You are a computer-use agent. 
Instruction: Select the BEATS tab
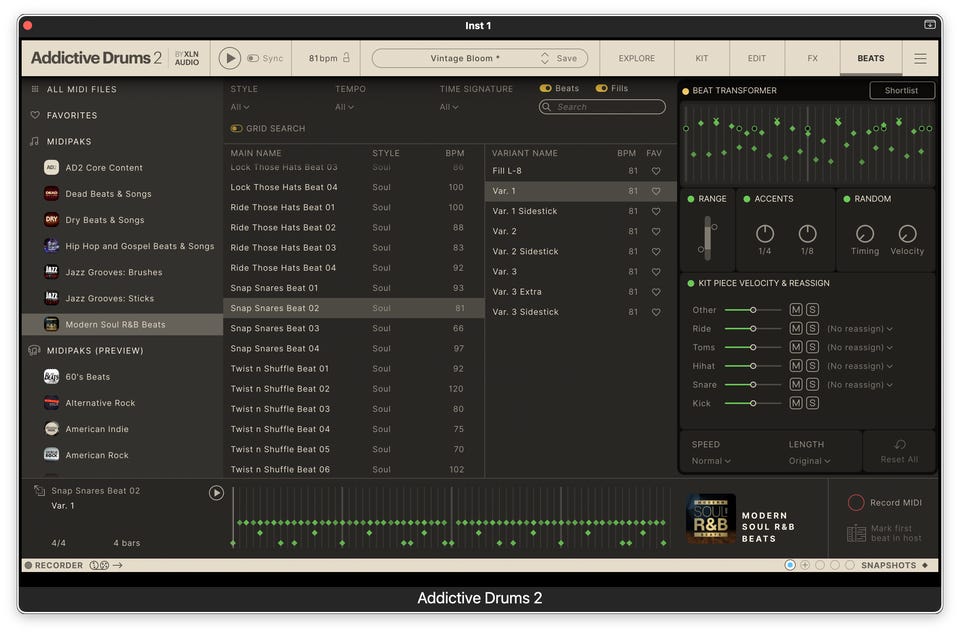coord(871,58)
